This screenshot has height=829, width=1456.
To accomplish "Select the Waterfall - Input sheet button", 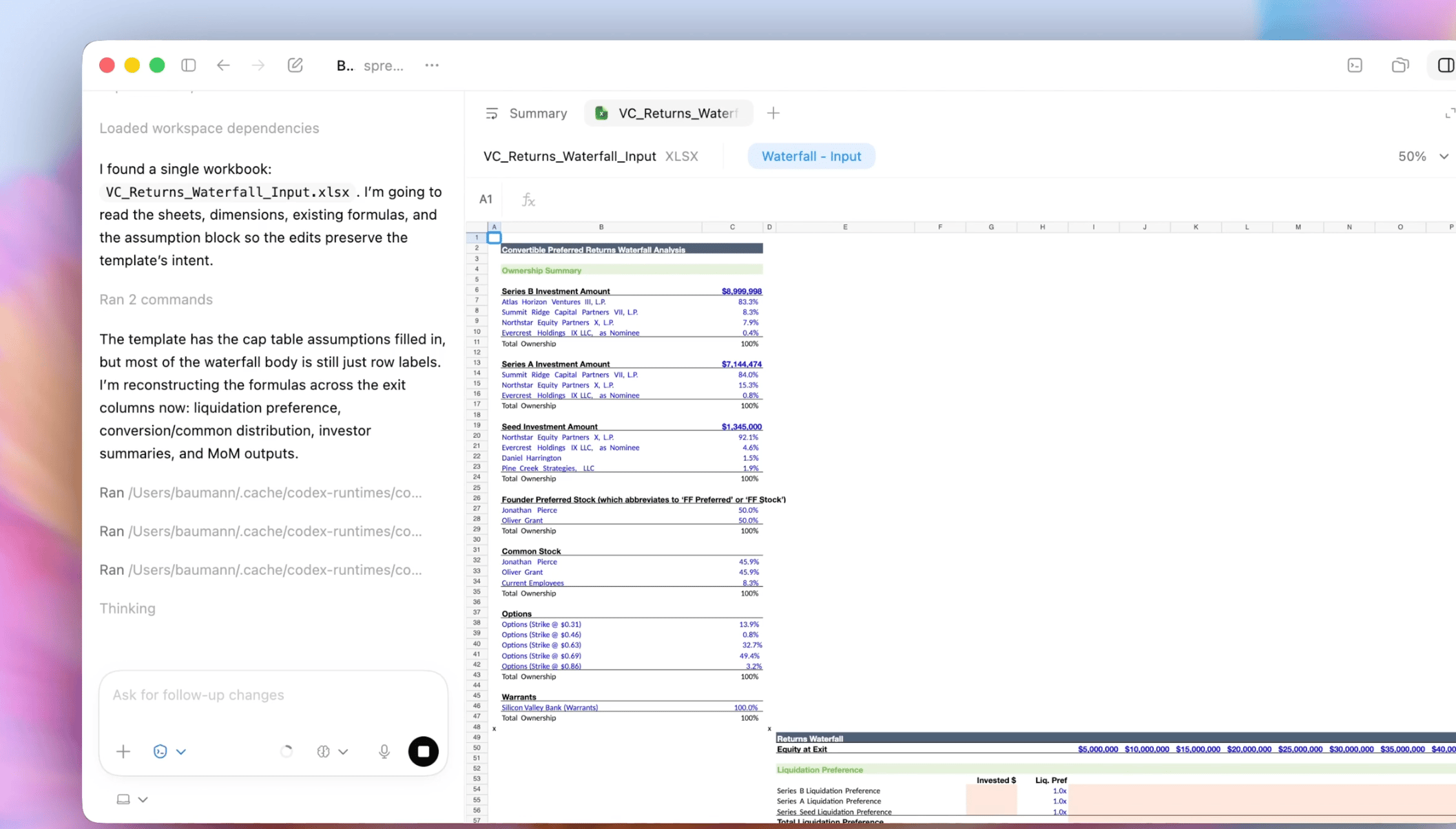I will tap(811, 156).
